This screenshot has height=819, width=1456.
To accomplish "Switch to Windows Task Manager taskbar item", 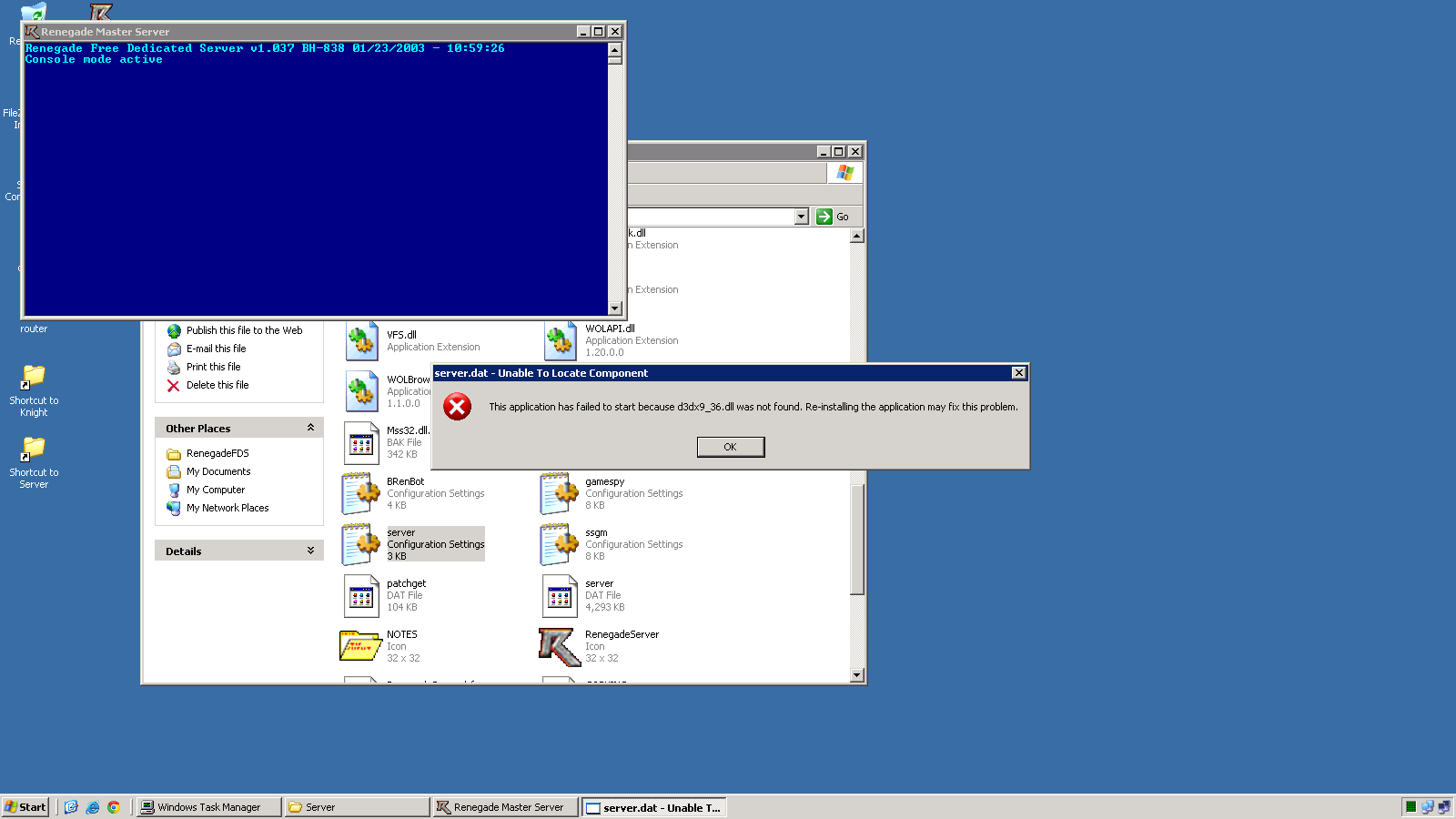I will tap(208, 807).
